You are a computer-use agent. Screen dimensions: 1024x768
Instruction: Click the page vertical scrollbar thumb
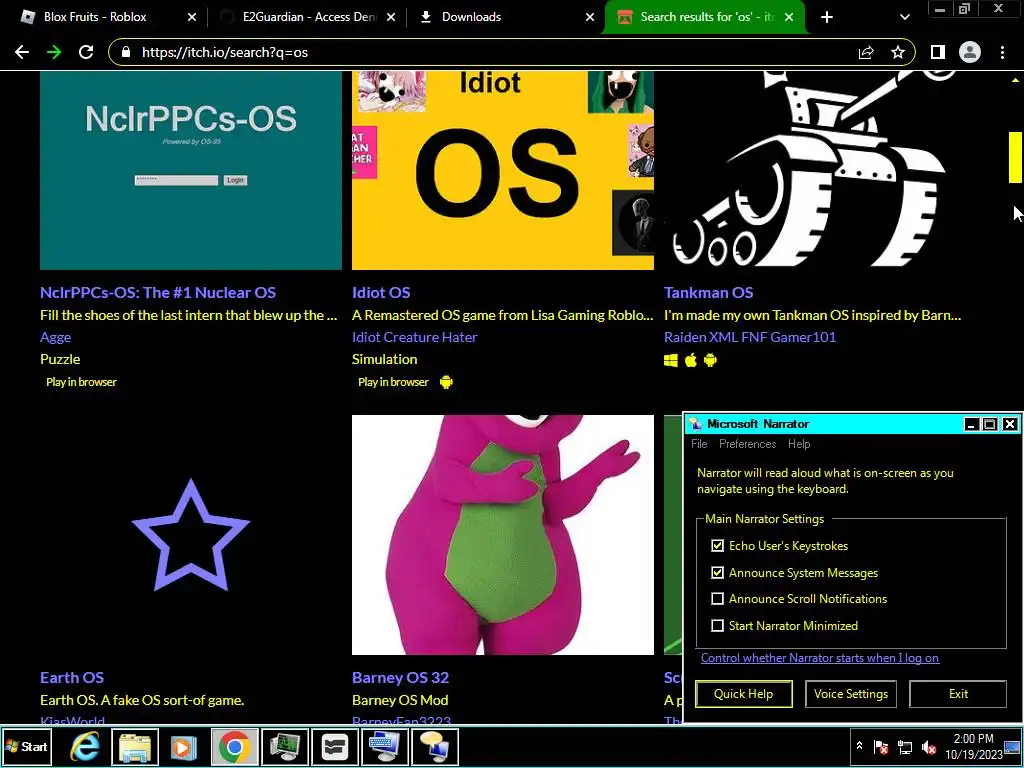point(1015,157)
